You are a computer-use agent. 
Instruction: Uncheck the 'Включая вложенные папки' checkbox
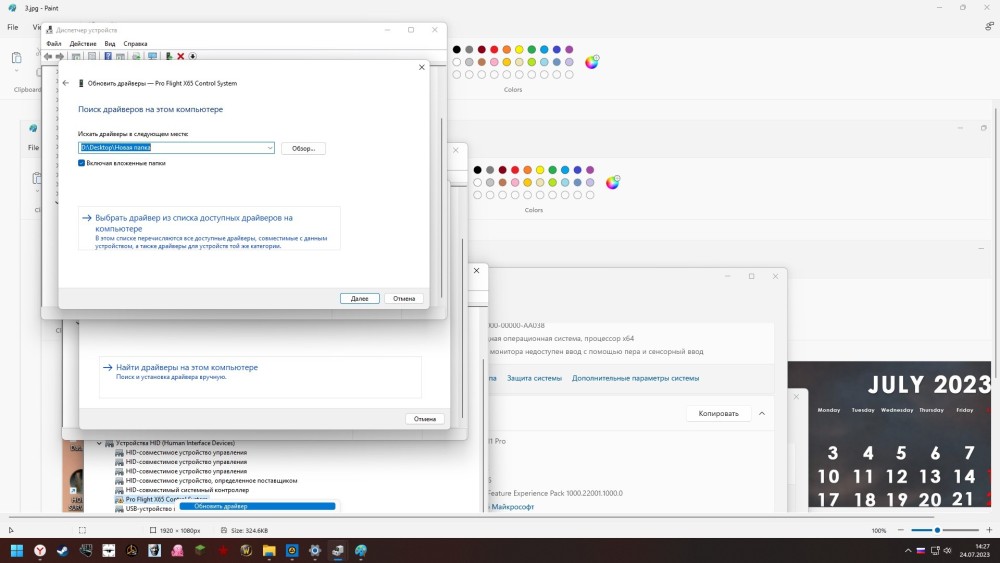point(82,162)
